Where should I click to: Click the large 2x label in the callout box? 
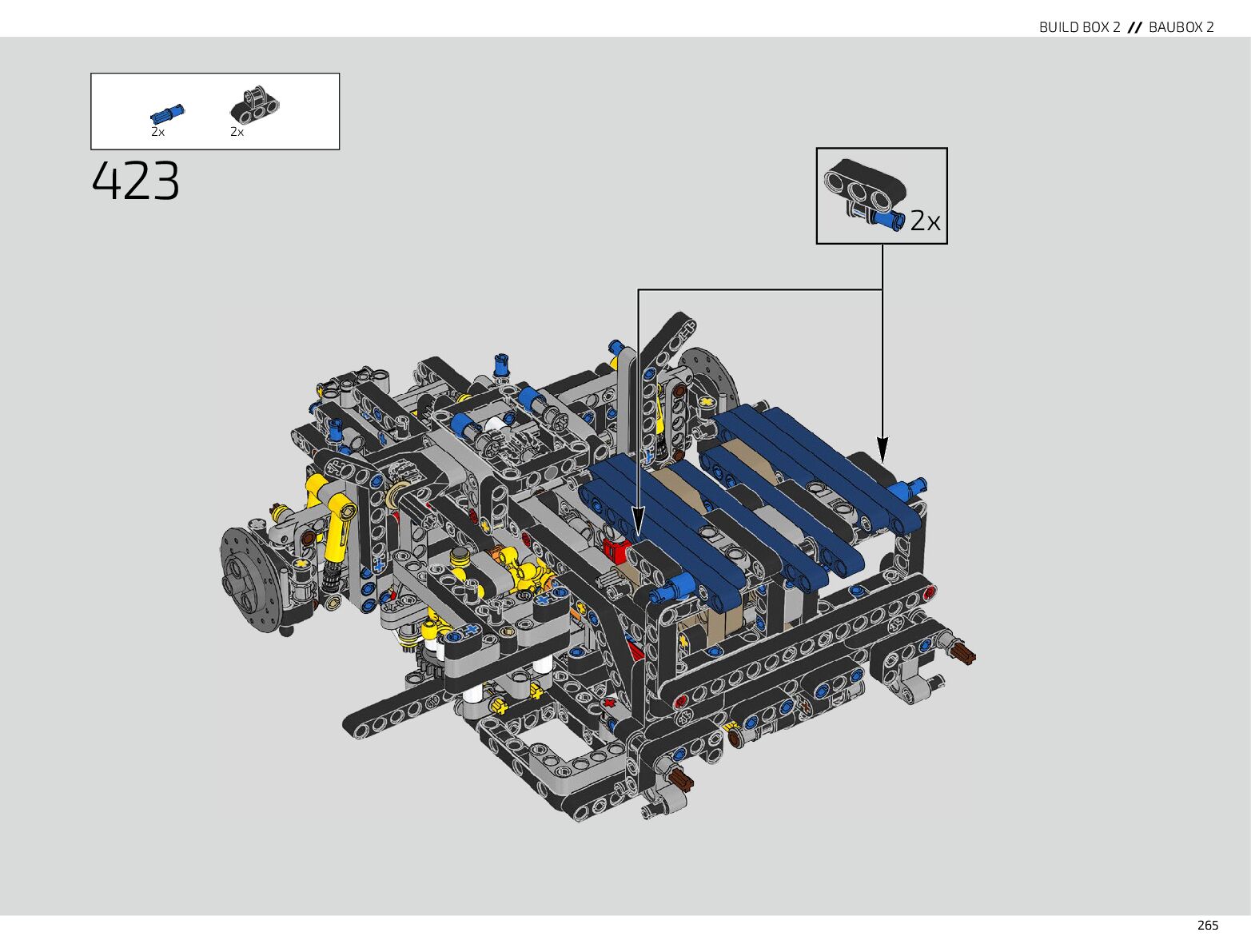926,221
